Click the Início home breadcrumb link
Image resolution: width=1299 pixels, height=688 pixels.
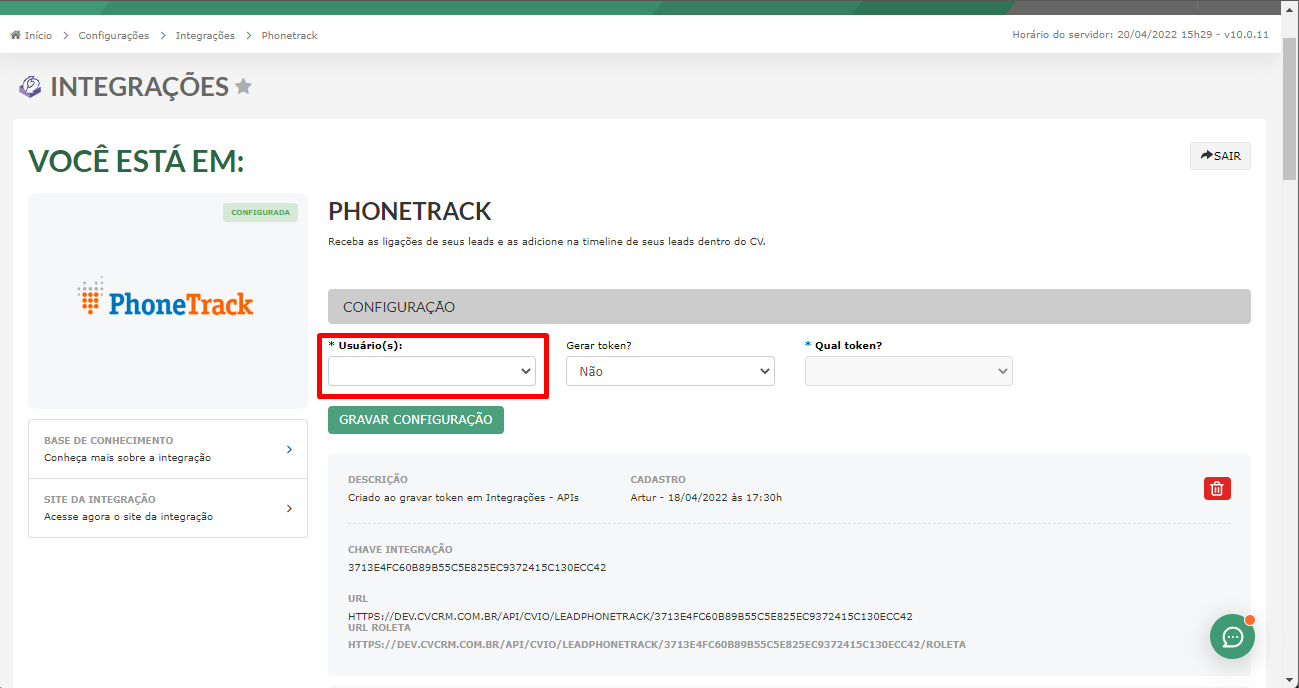[31, 35]
